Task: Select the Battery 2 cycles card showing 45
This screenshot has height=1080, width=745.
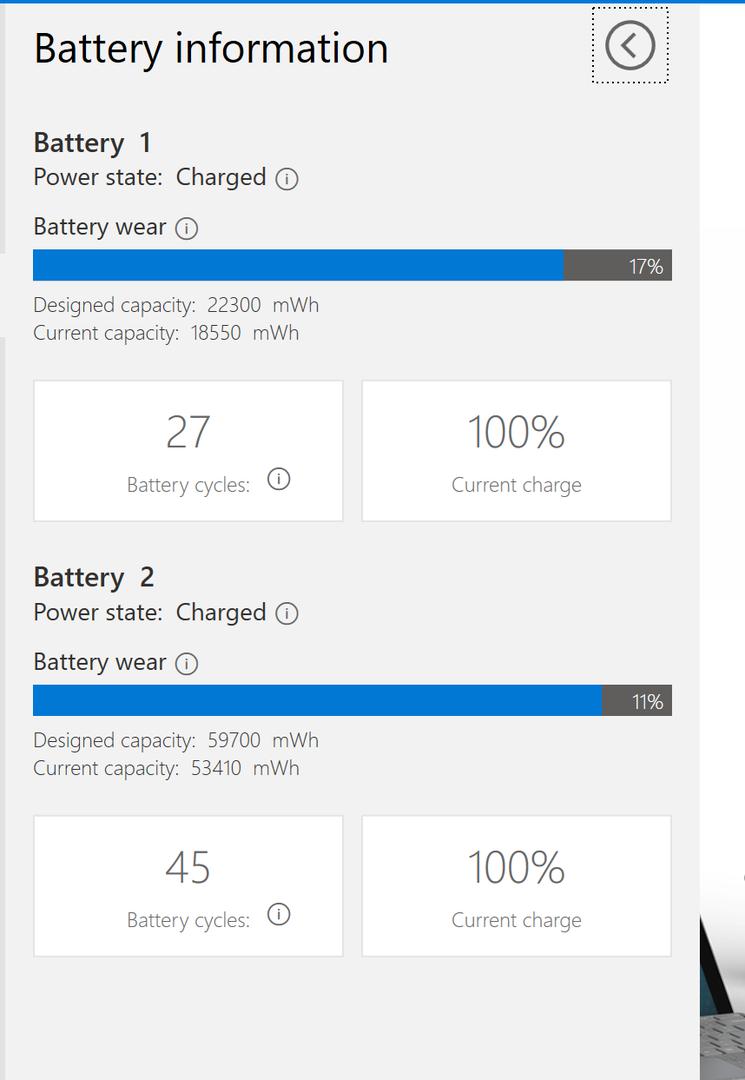Action: coord(188,886)
